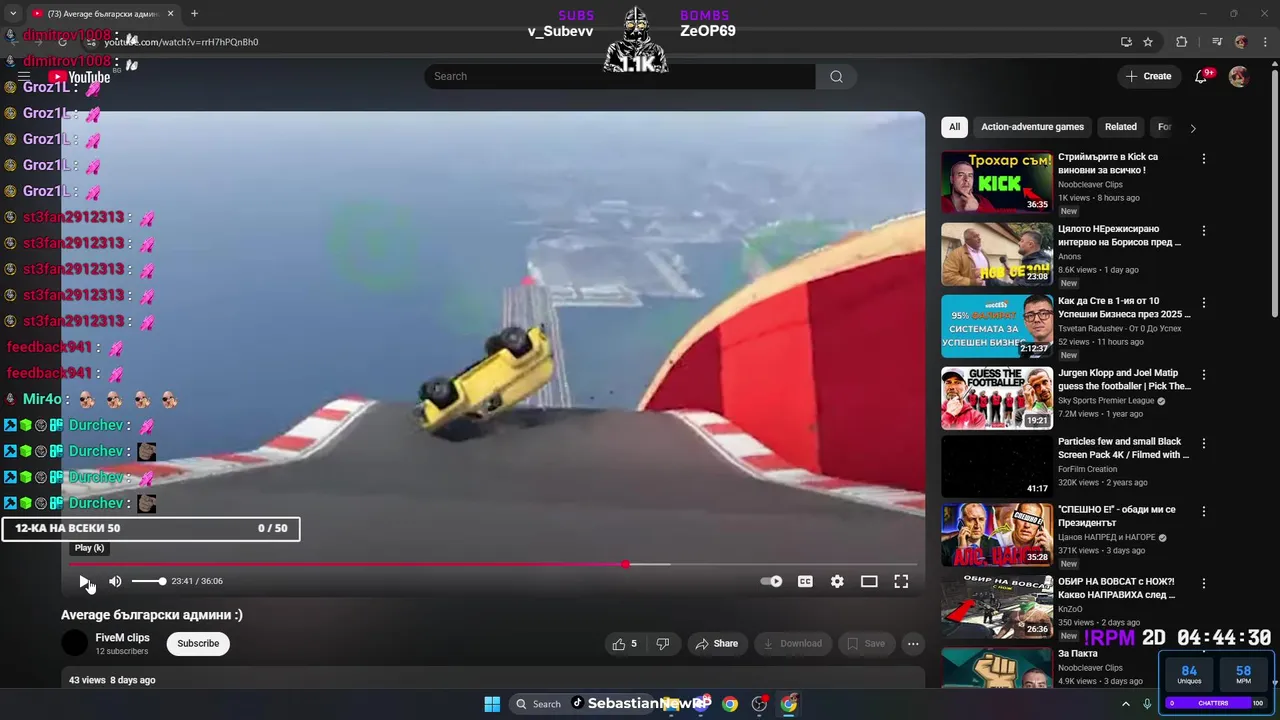Open the Particles few and small video title
The image size is (1280, 720).
[1123, 448]
